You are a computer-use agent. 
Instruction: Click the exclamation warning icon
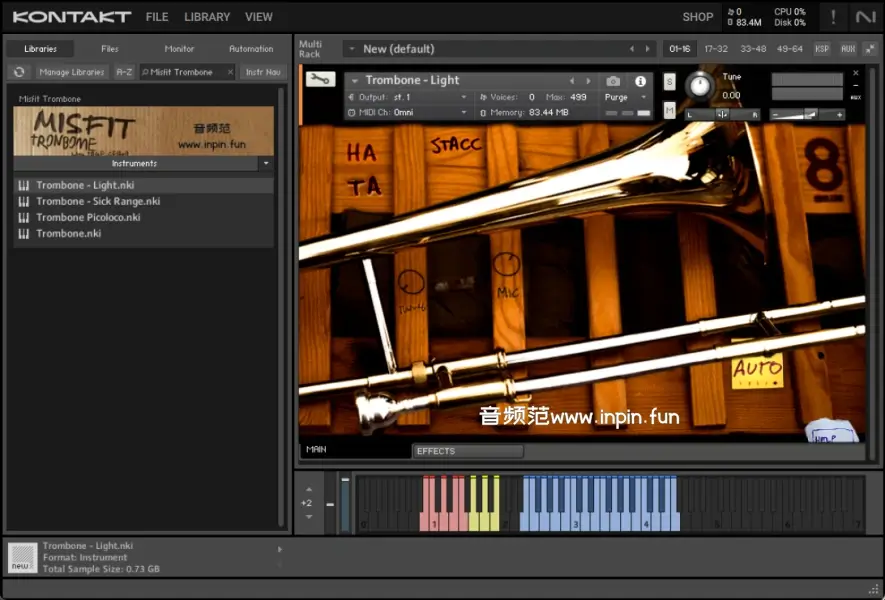[833, 17]
